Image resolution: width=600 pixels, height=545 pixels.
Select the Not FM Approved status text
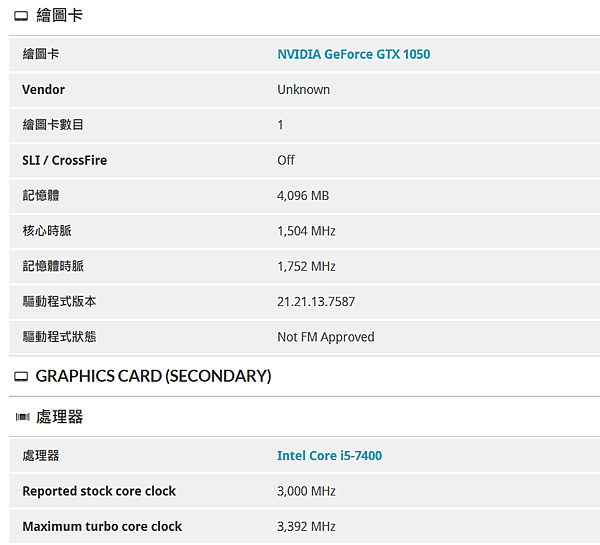point(326,337)
